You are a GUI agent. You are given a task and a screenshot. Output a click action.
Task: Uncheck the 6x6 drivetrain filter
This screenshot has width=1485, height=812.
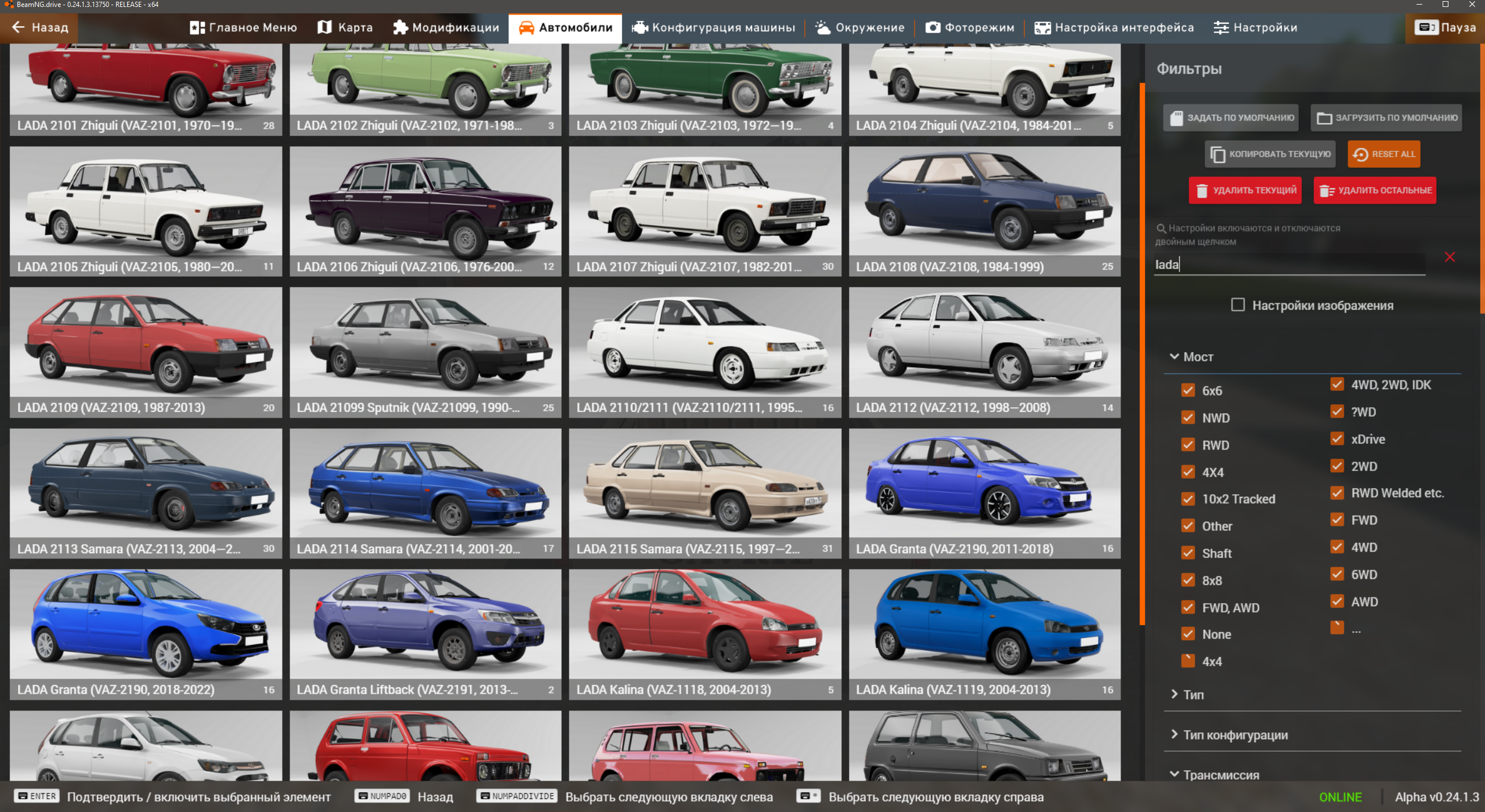[1188, 390]
